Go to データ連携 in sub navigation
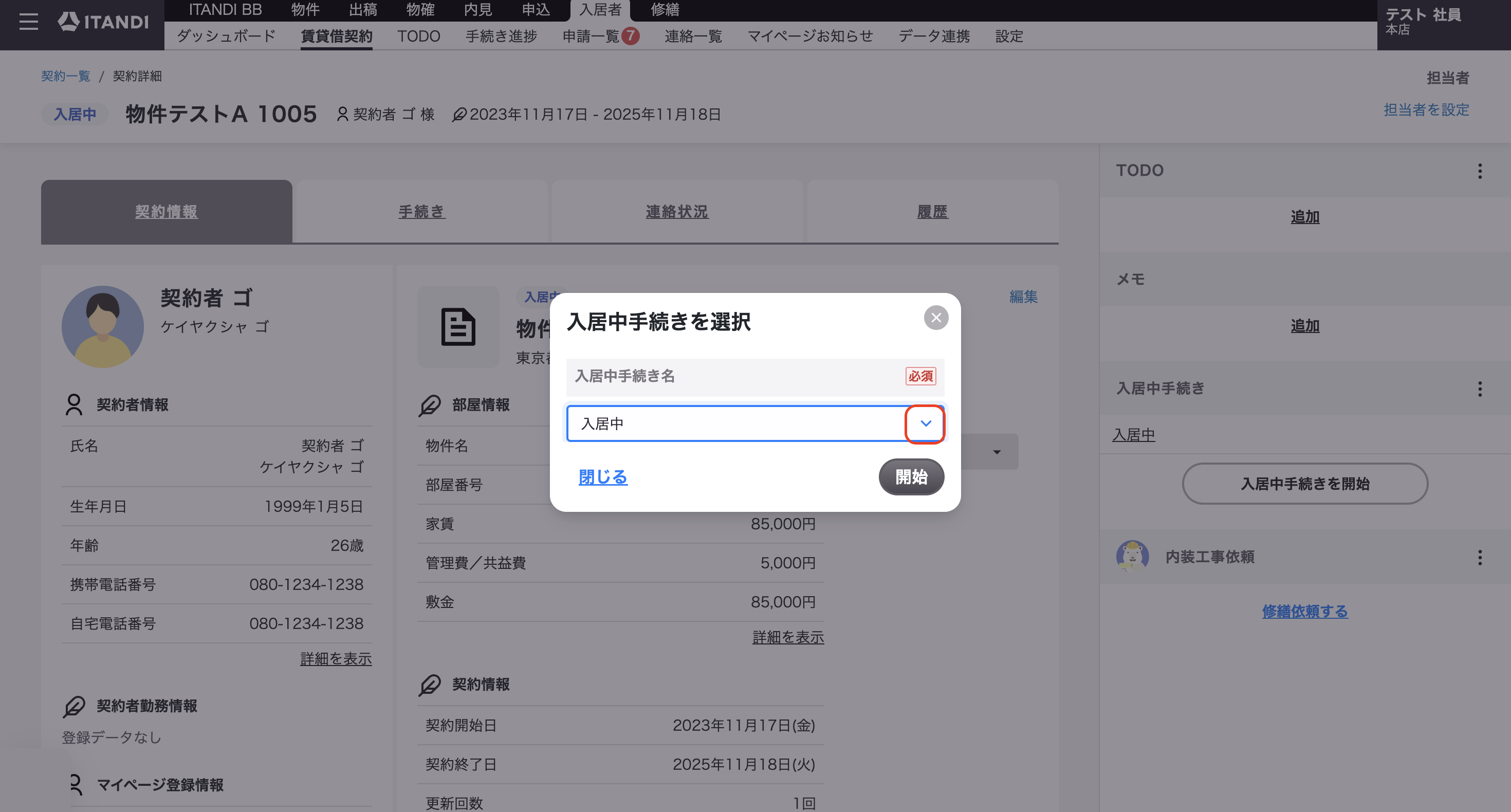This screenshot has width=1511, height=812. click(934, 36)
